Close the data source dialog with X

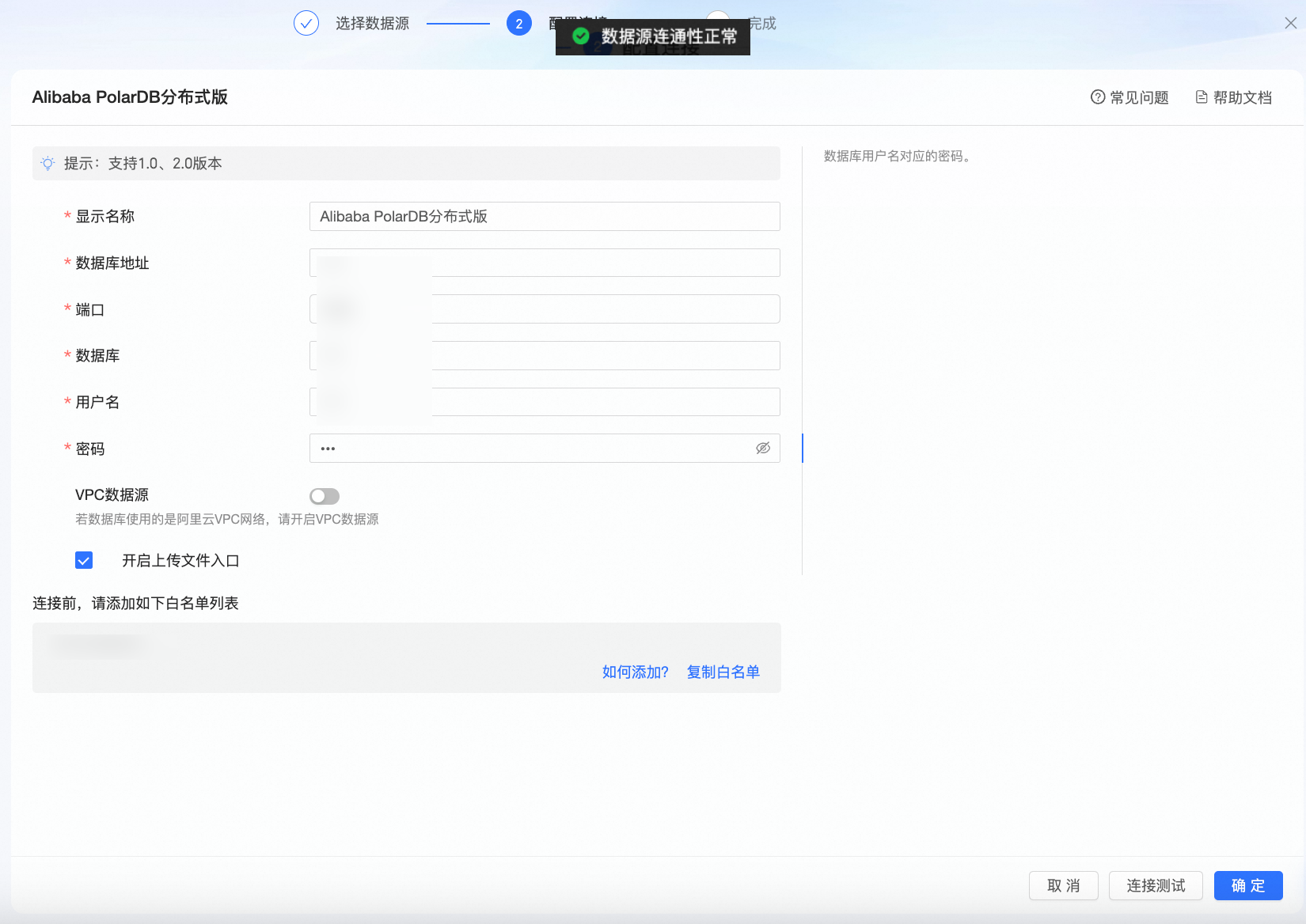coord(1290,23)
